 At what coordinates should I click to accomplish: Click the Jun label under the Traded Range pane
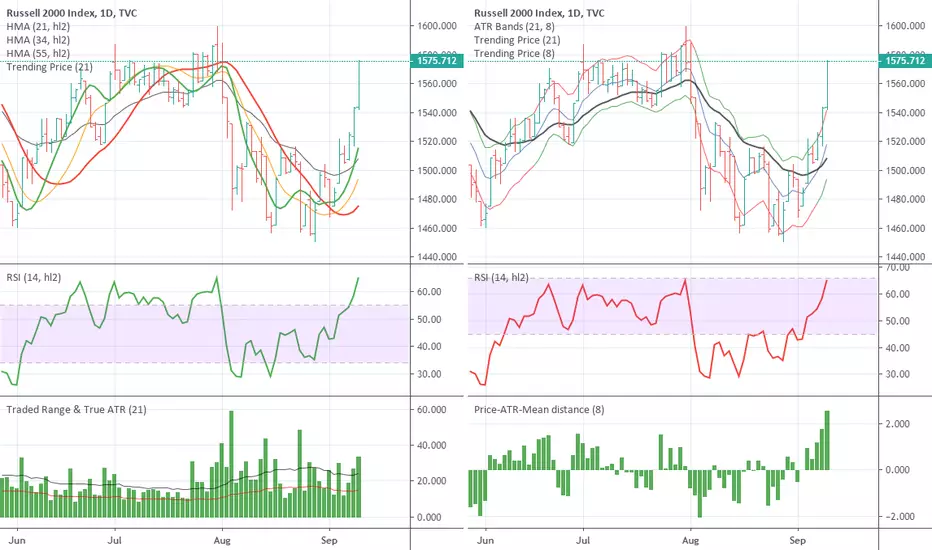17,540
